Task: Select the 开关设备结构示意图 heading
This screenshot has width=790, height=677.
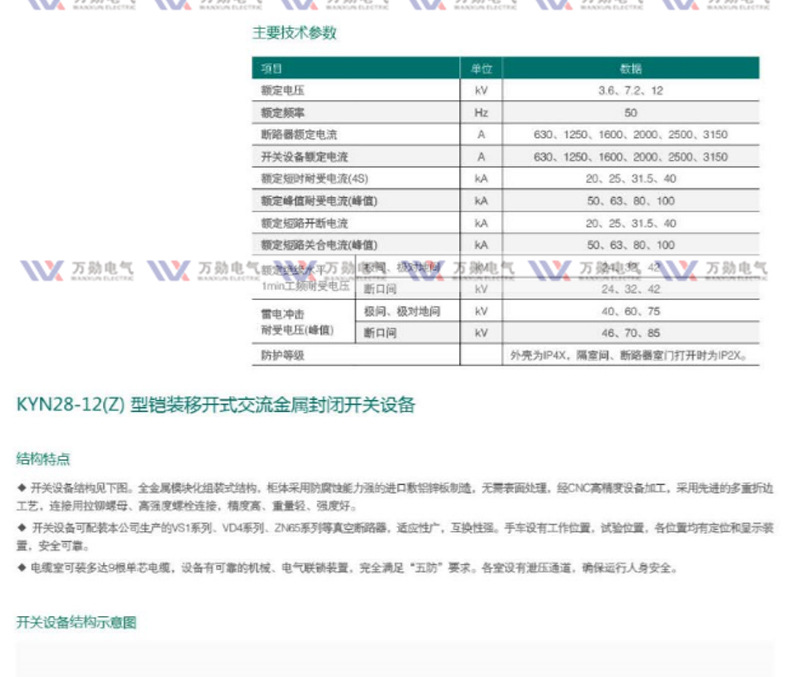Action: click(x=77, y=623)
